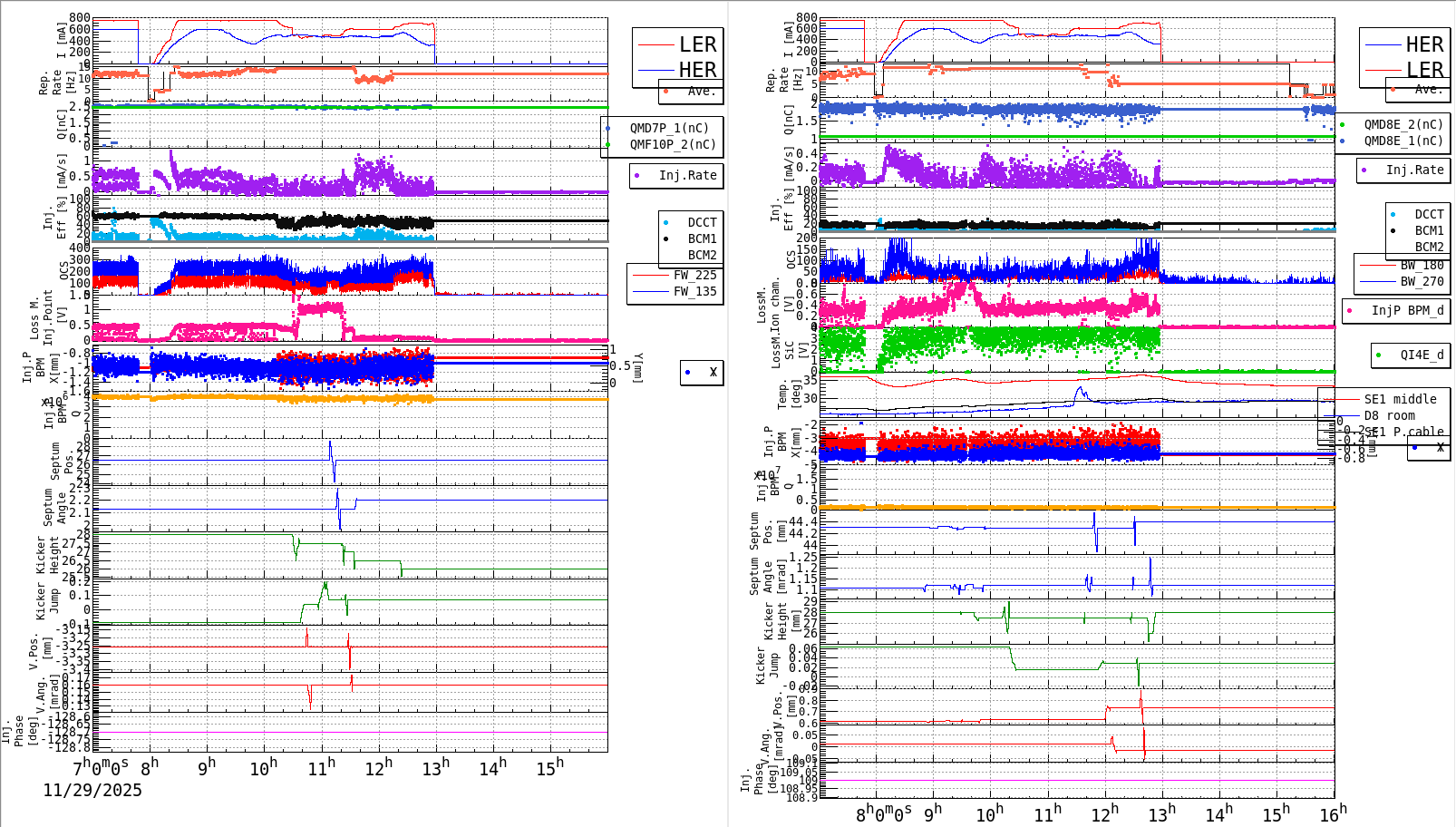Click the LER label in left legend box

point(700,44)
